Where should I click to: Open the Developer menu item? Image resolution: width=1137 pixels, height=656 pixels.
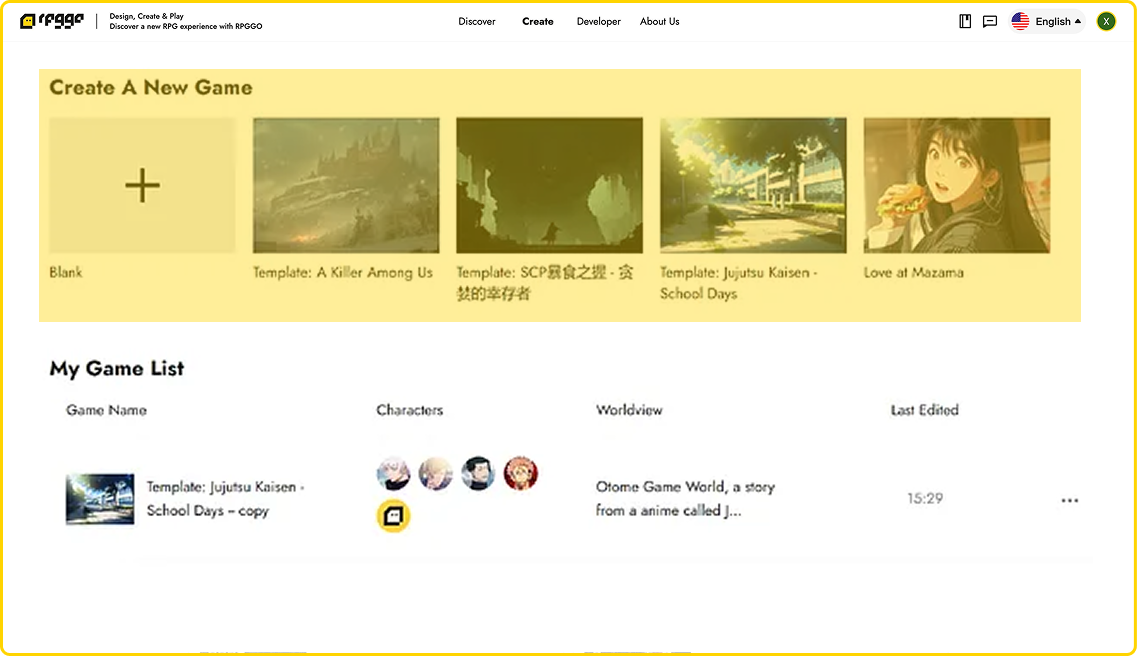pos(598,21)
